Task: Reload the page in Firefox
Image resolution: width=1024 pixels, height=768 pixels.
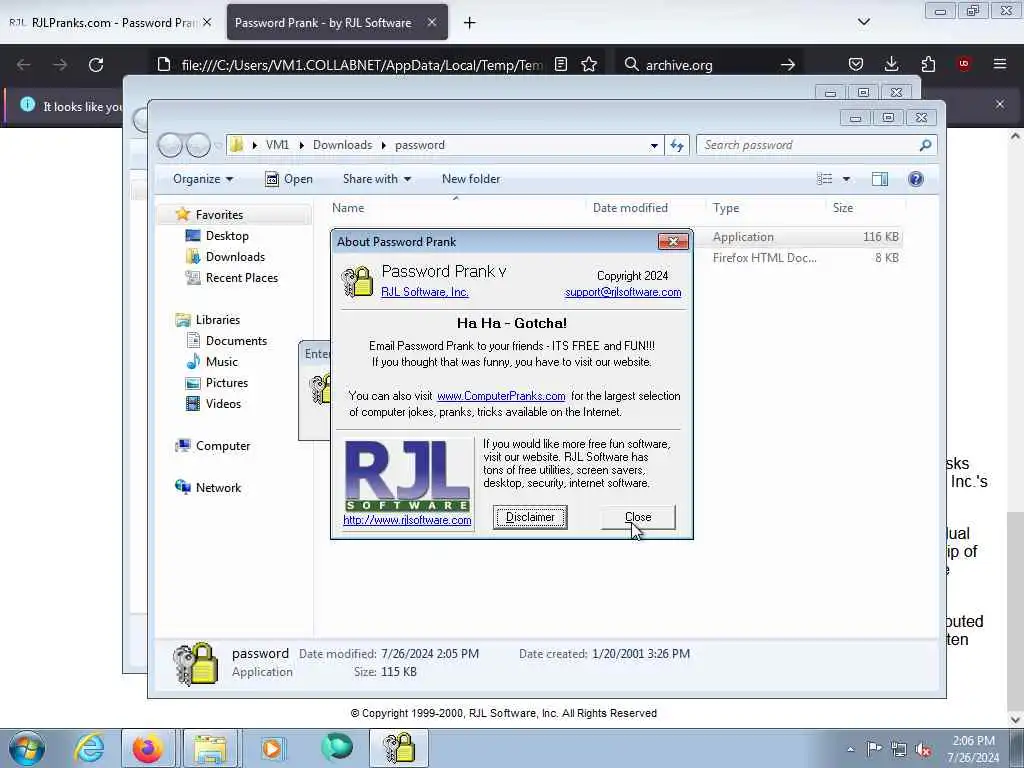Action: 96,65
